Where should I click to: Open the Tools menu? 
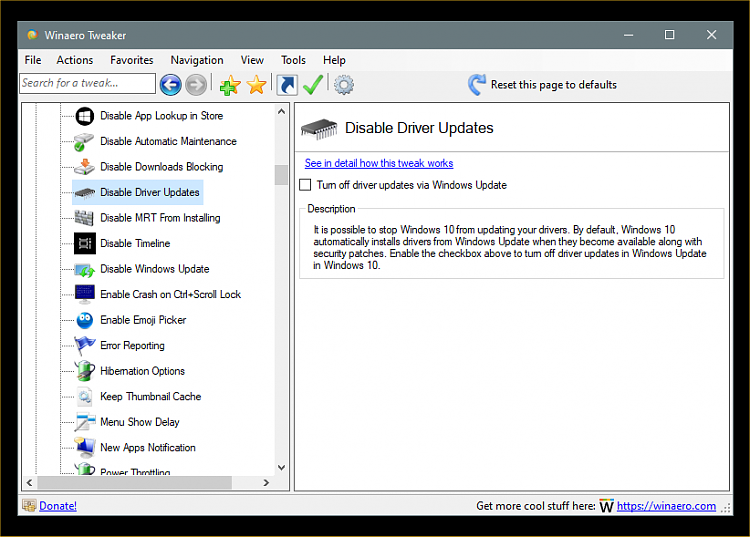coord(293,60)
